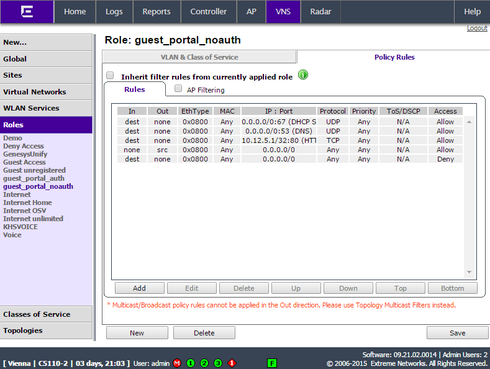Click the Bottom button
Screen dimensions: 490x369
point(453,288)
